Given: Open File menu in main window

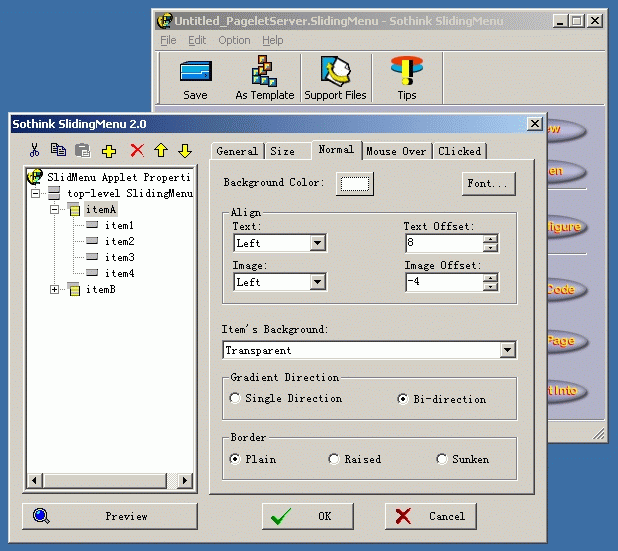Looking at the screenshot, I should click(x=168, y=40).
